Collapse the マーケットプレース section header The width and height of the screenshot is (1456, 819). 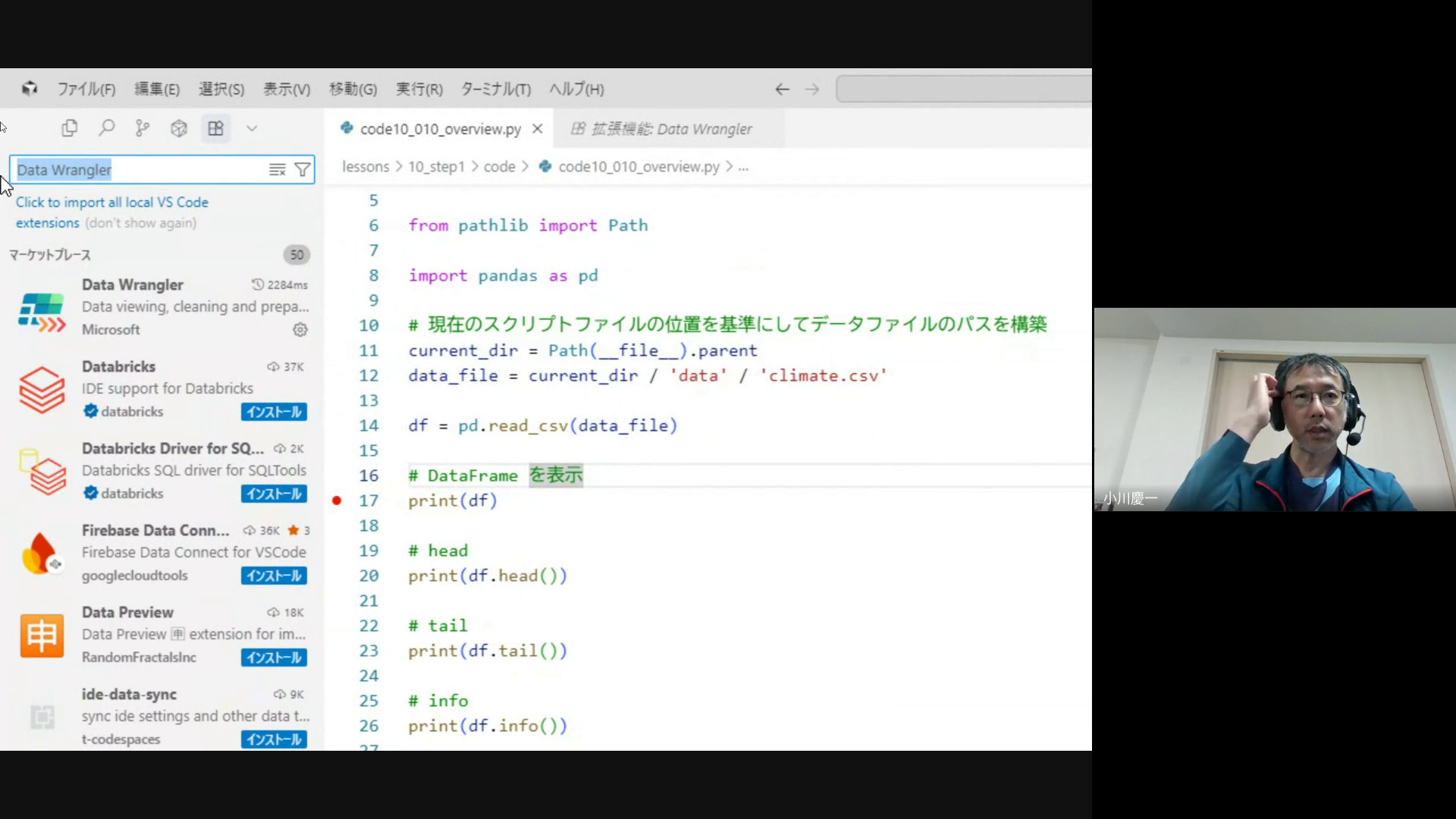[x=50, y=255]
